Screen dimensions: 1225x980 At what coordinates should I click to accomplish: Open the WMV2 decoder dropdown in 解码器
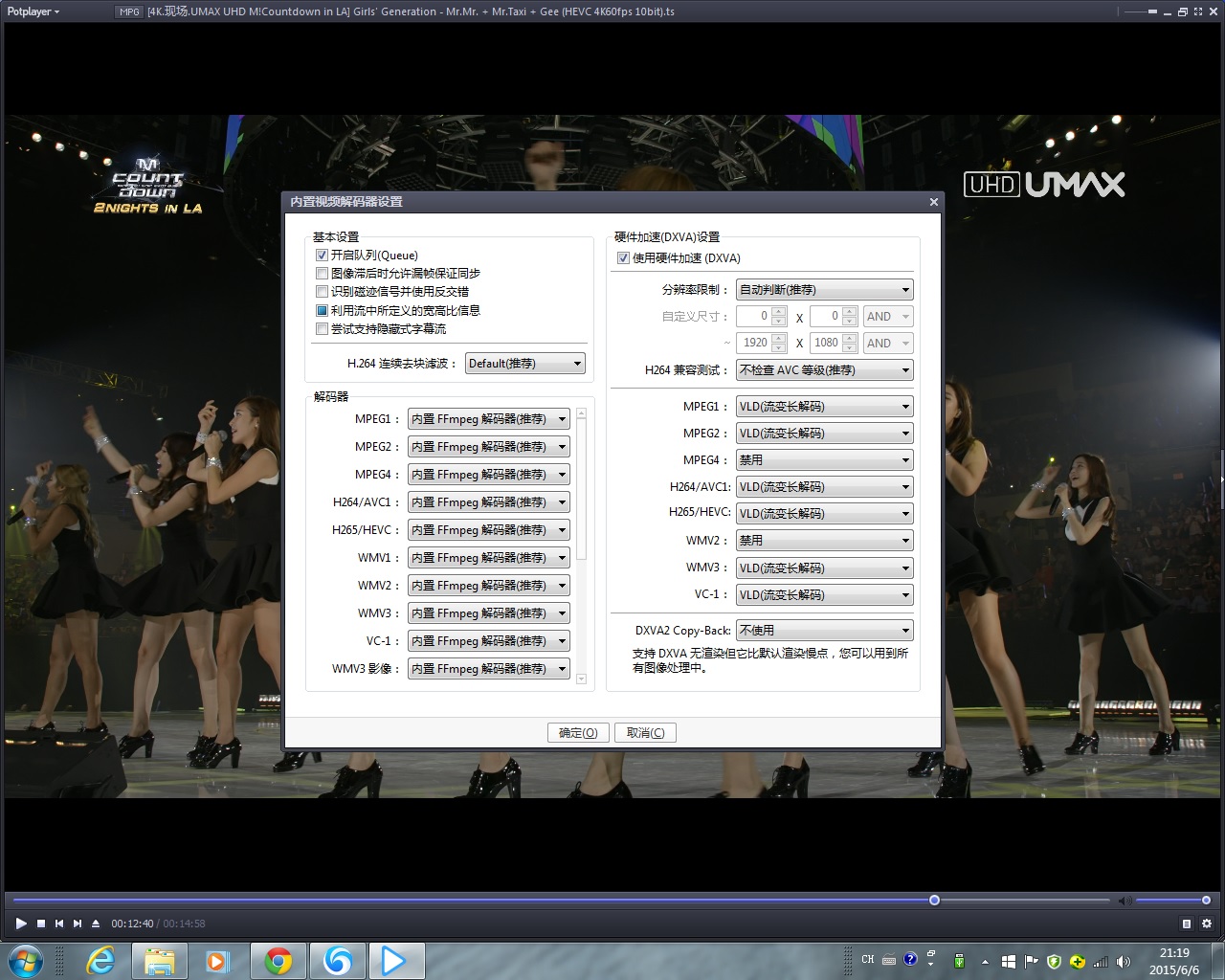coord(489,586)
